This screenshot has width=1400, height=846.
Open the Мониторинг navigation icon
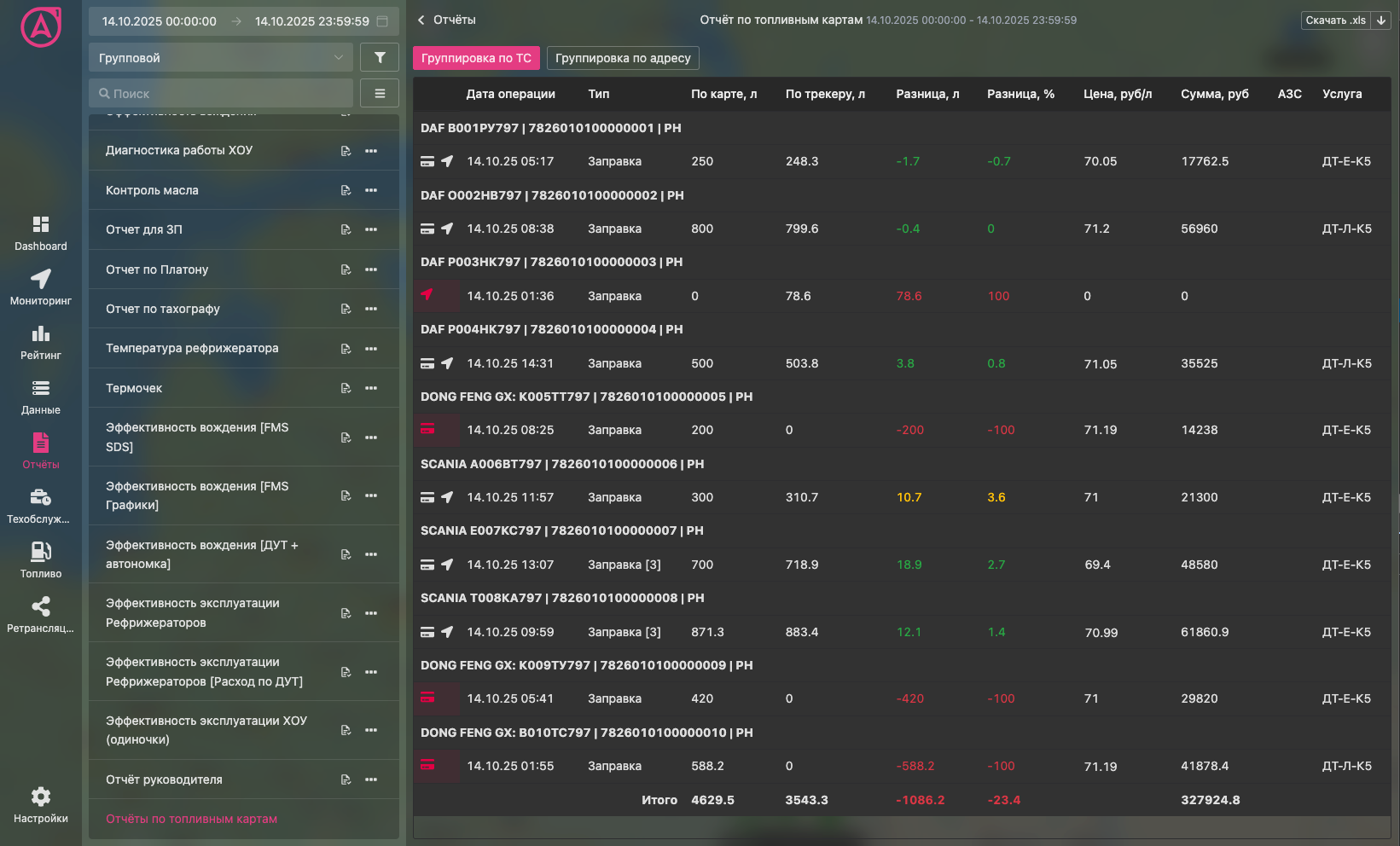(x=40, y=287)
